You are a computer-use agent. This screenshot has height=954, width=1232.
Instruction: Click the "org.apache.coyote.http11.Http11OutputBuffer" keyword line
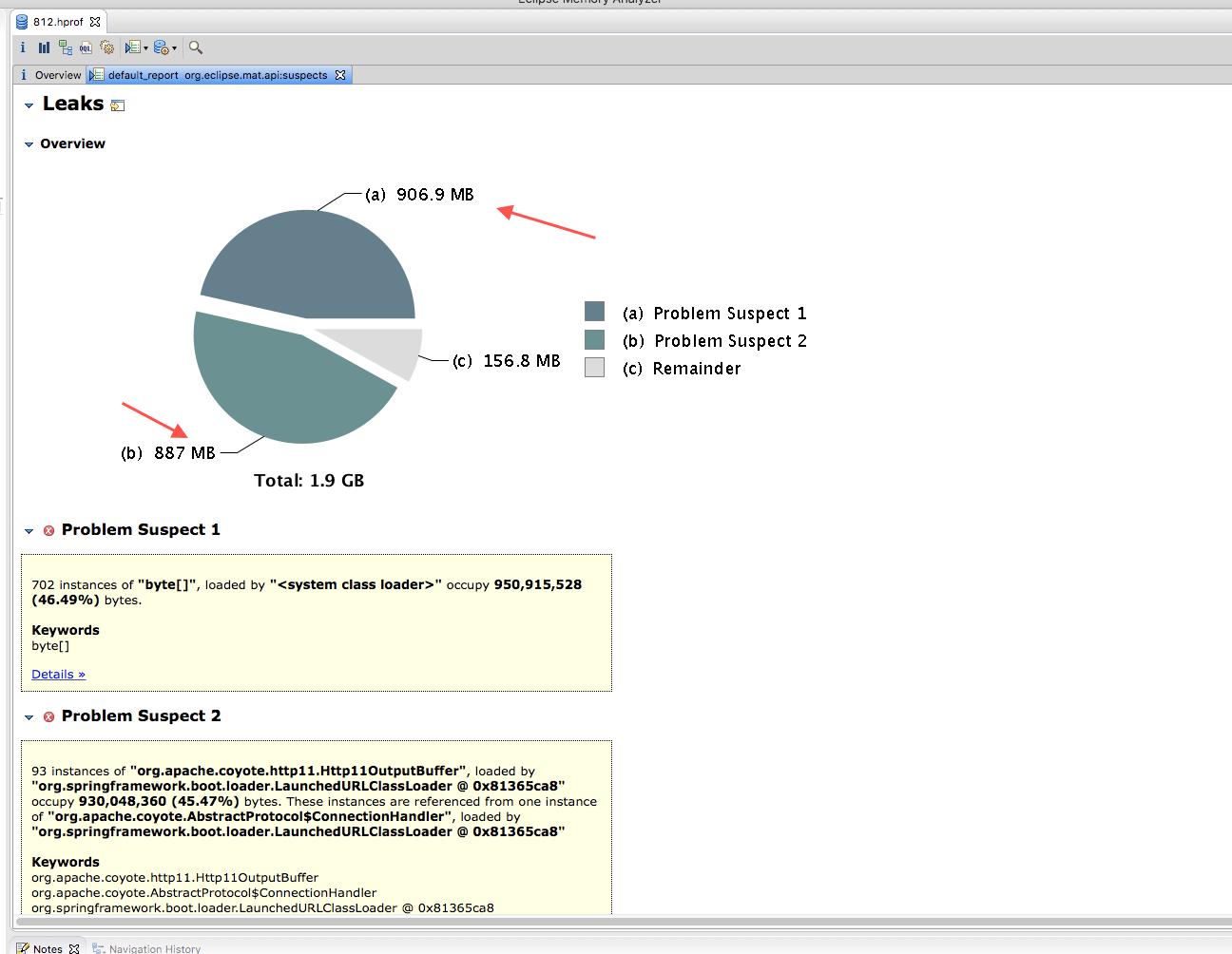point(175,878)
